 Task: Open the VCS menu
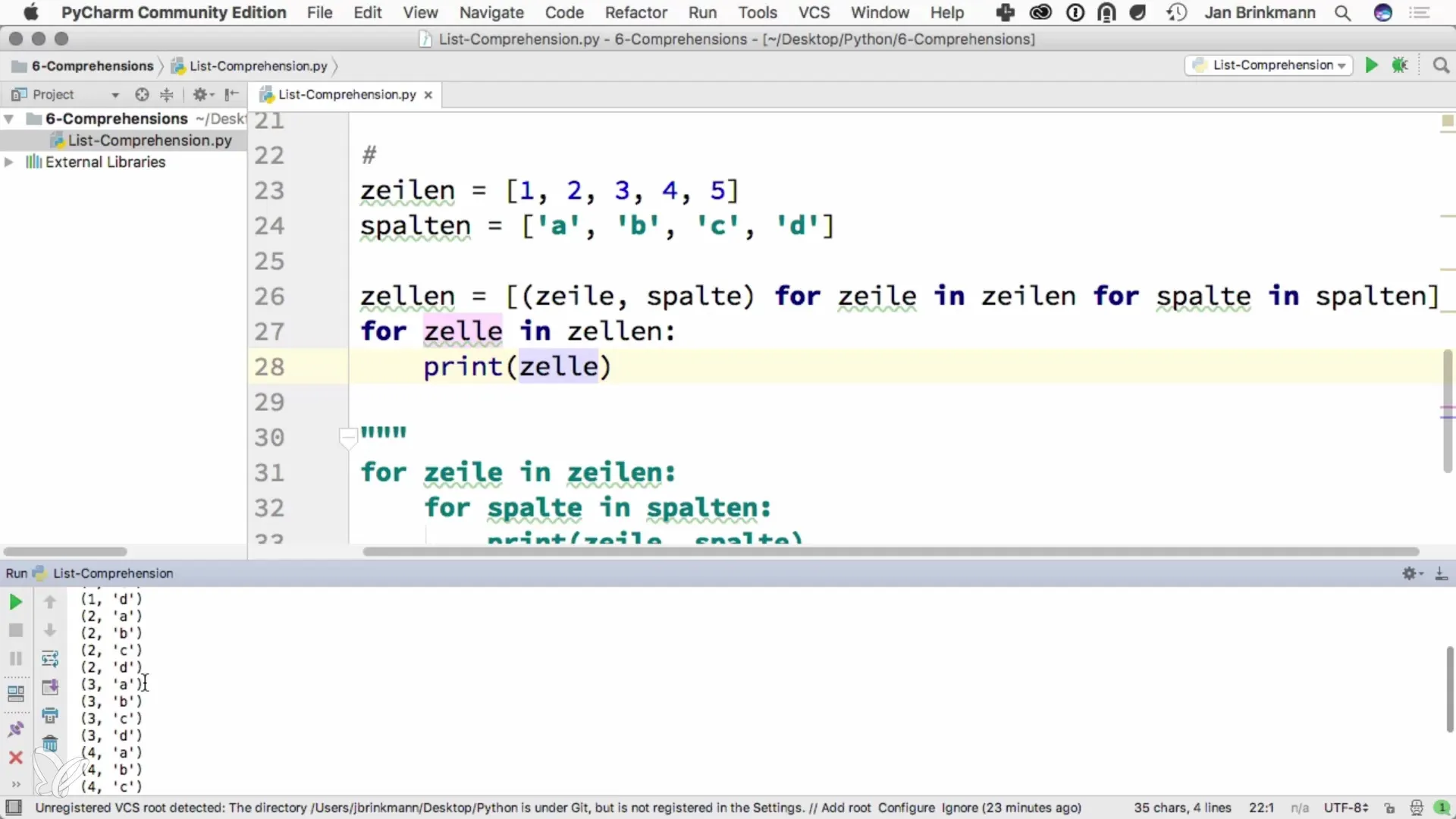(x=814, y=12)
